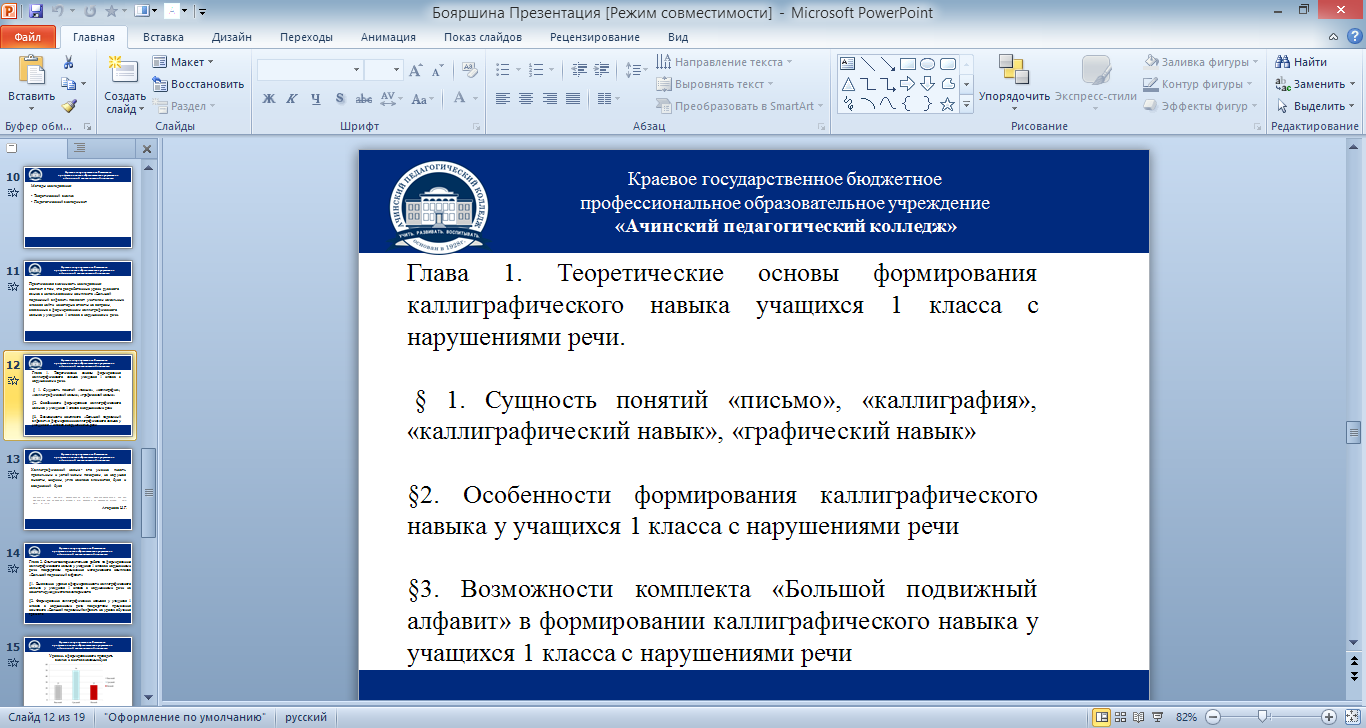Toggle strikethrough abc formatting

click(x=364, y=98)
